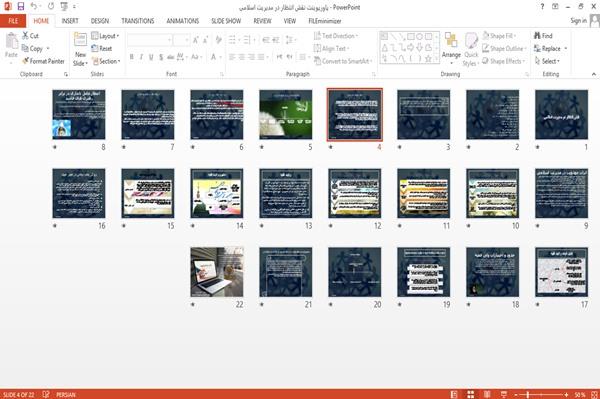This screenshot has height=399, width=600.
Task: Select slide 5 thumbnail with green image
Action: (285, 114)
